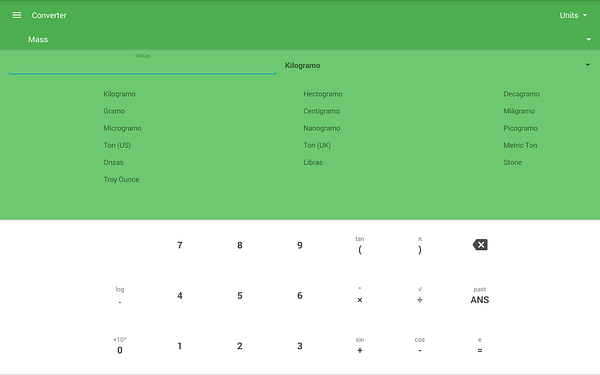Select Gramo in the results list
Viewport: 600px width, 375px height.
coord(114,111)
